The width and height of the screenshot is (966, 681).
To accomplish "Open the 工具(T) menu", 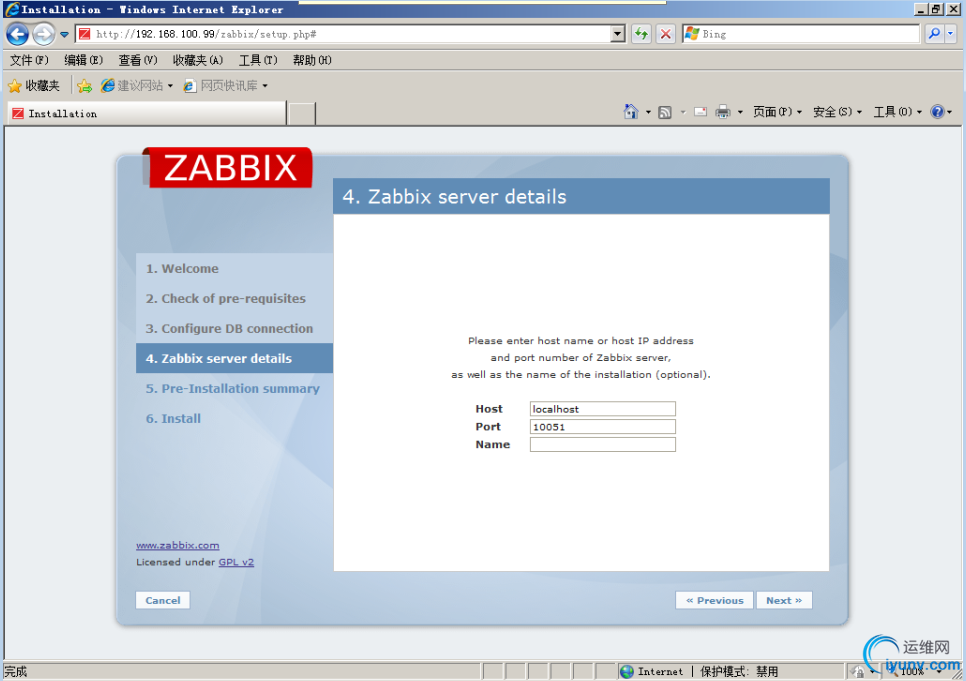I will tap(258, 60).
